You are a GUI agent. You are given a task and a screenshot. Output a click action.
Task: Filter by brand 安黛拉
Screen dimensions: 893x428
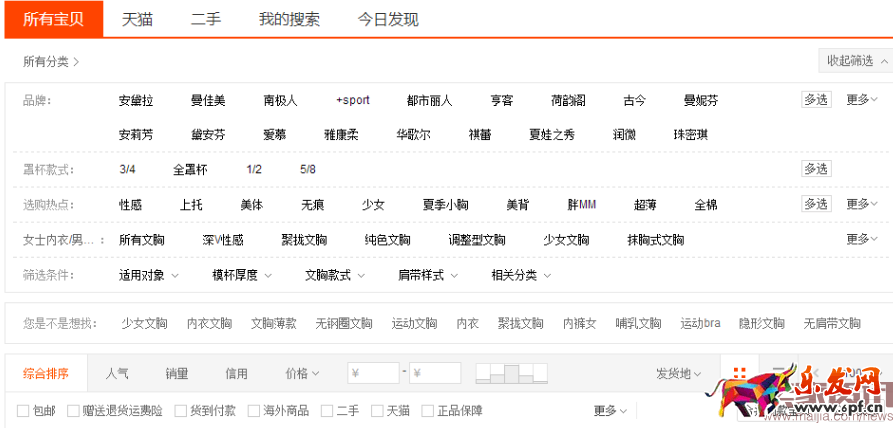[x=136, y=101]
